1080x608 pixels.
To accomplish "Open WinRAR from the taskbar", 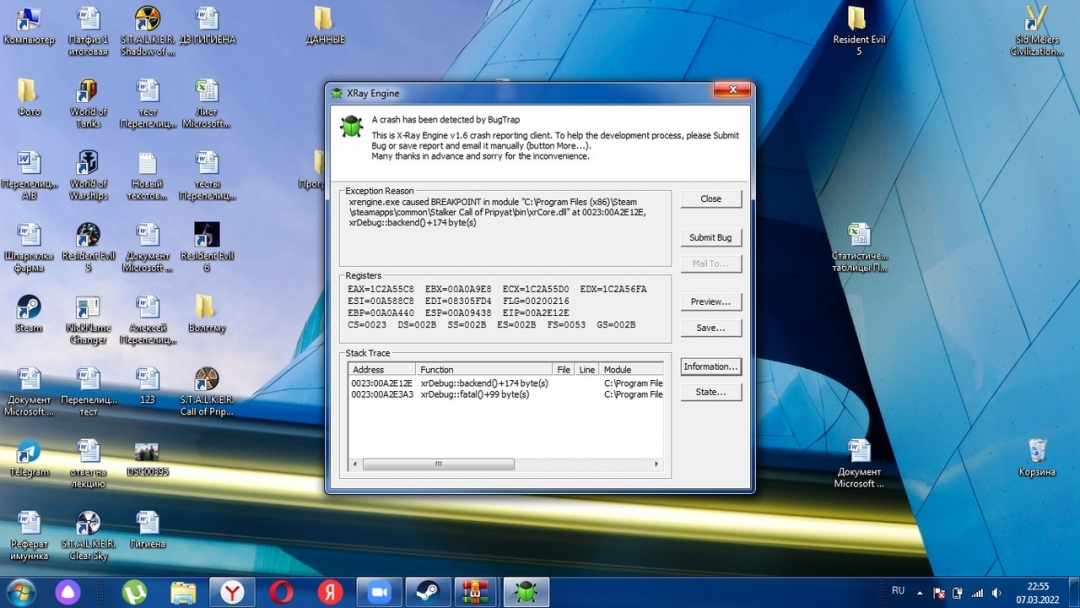I will pyautogui.click(x=476, y=592).
